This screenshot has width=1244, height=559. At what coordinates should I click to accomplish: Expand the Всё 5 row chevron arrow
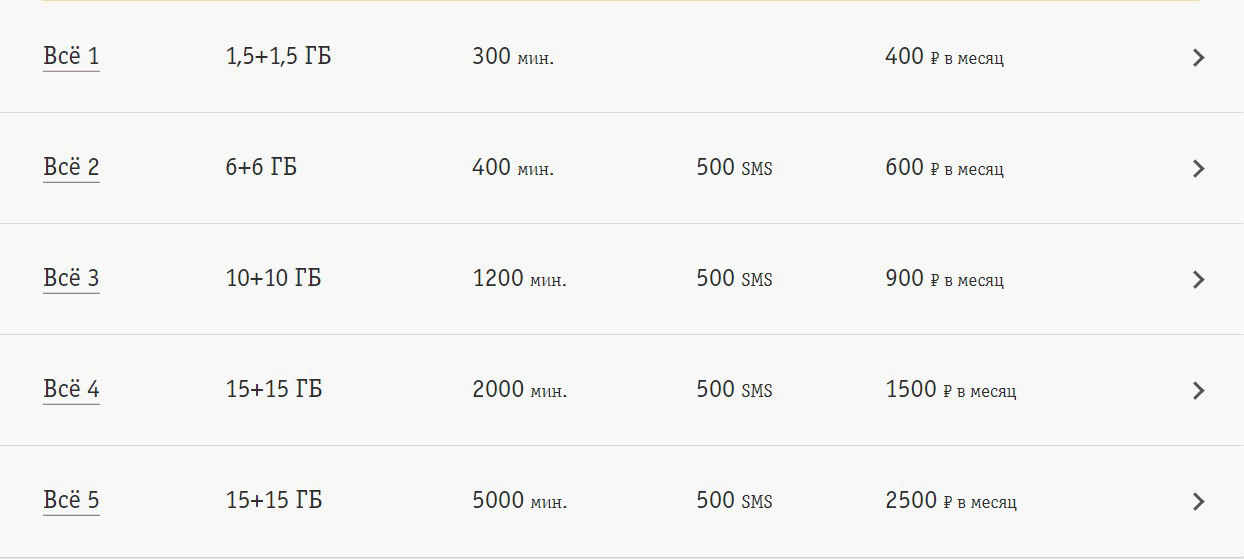[1198, 502]
